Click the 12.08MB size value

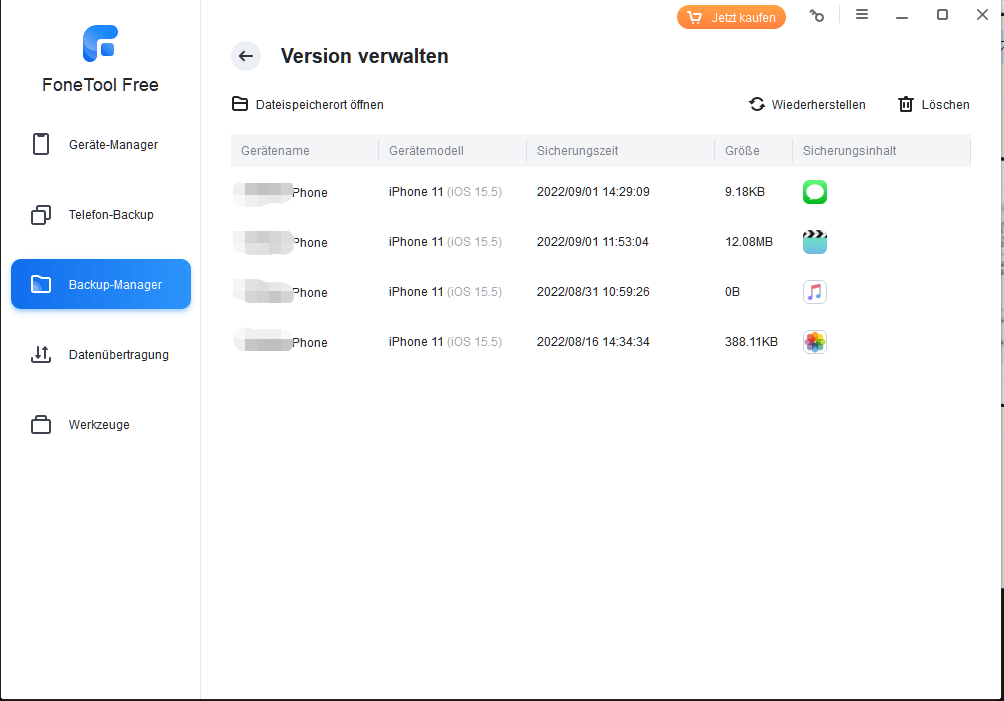(749, 242)
